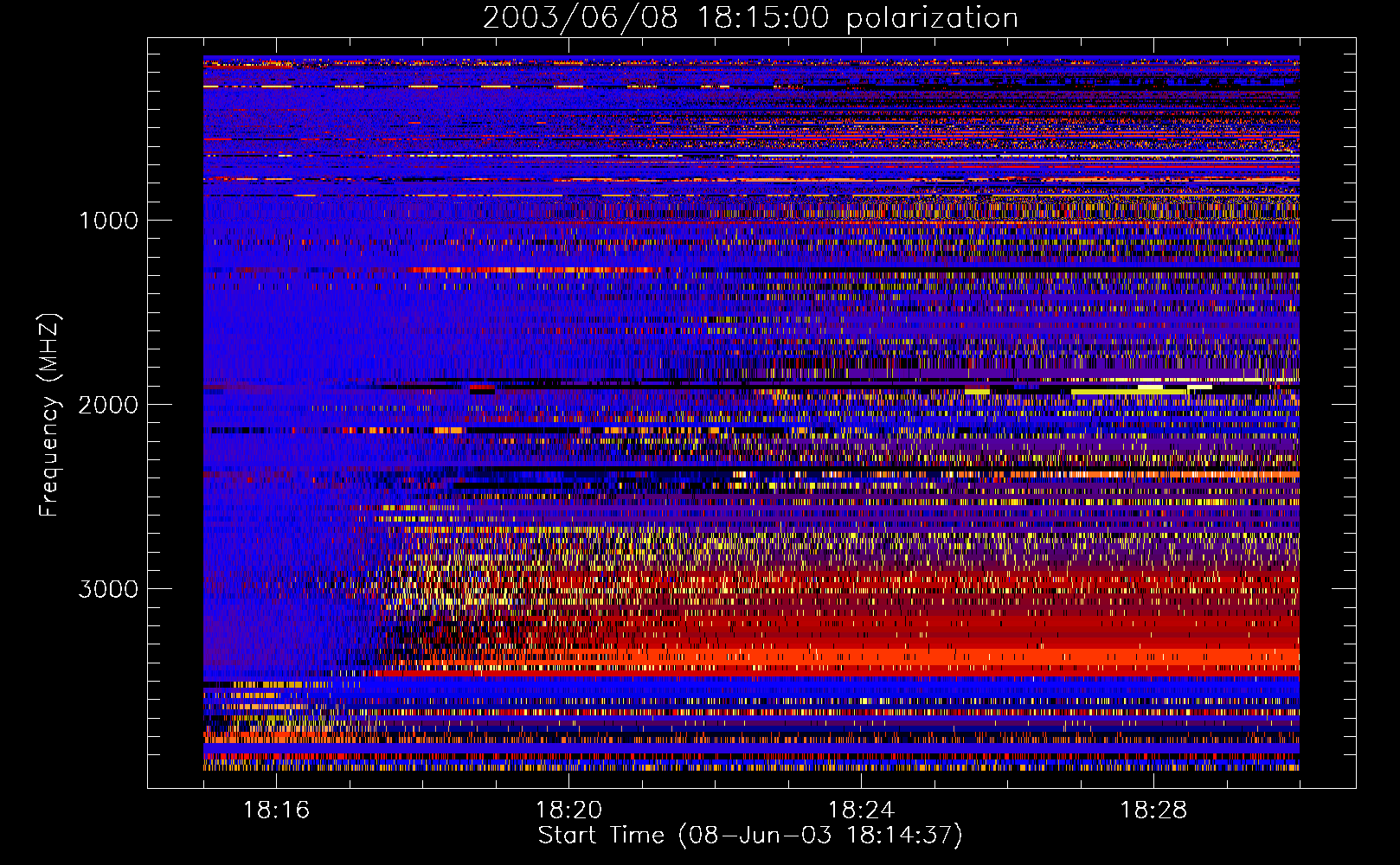
Task: Click the 18:24 time tick label
Action: pos(861,811)
